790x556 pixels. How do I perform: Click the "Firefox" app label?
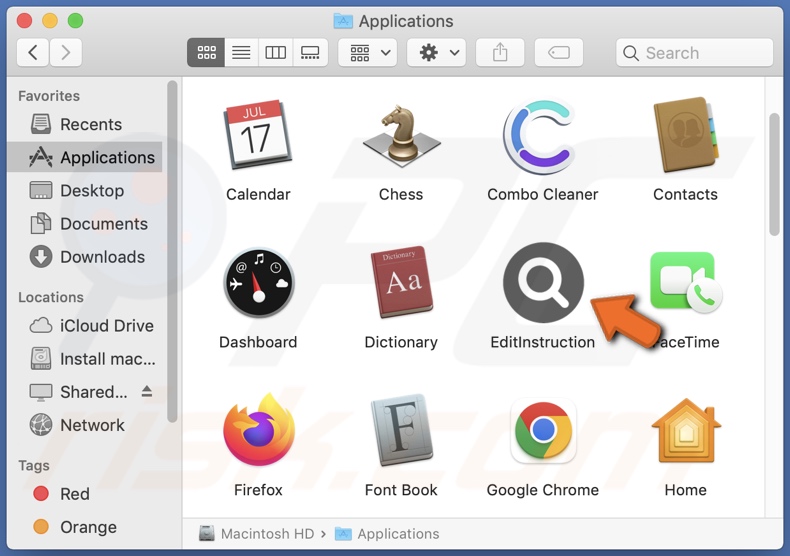point(258,490)
